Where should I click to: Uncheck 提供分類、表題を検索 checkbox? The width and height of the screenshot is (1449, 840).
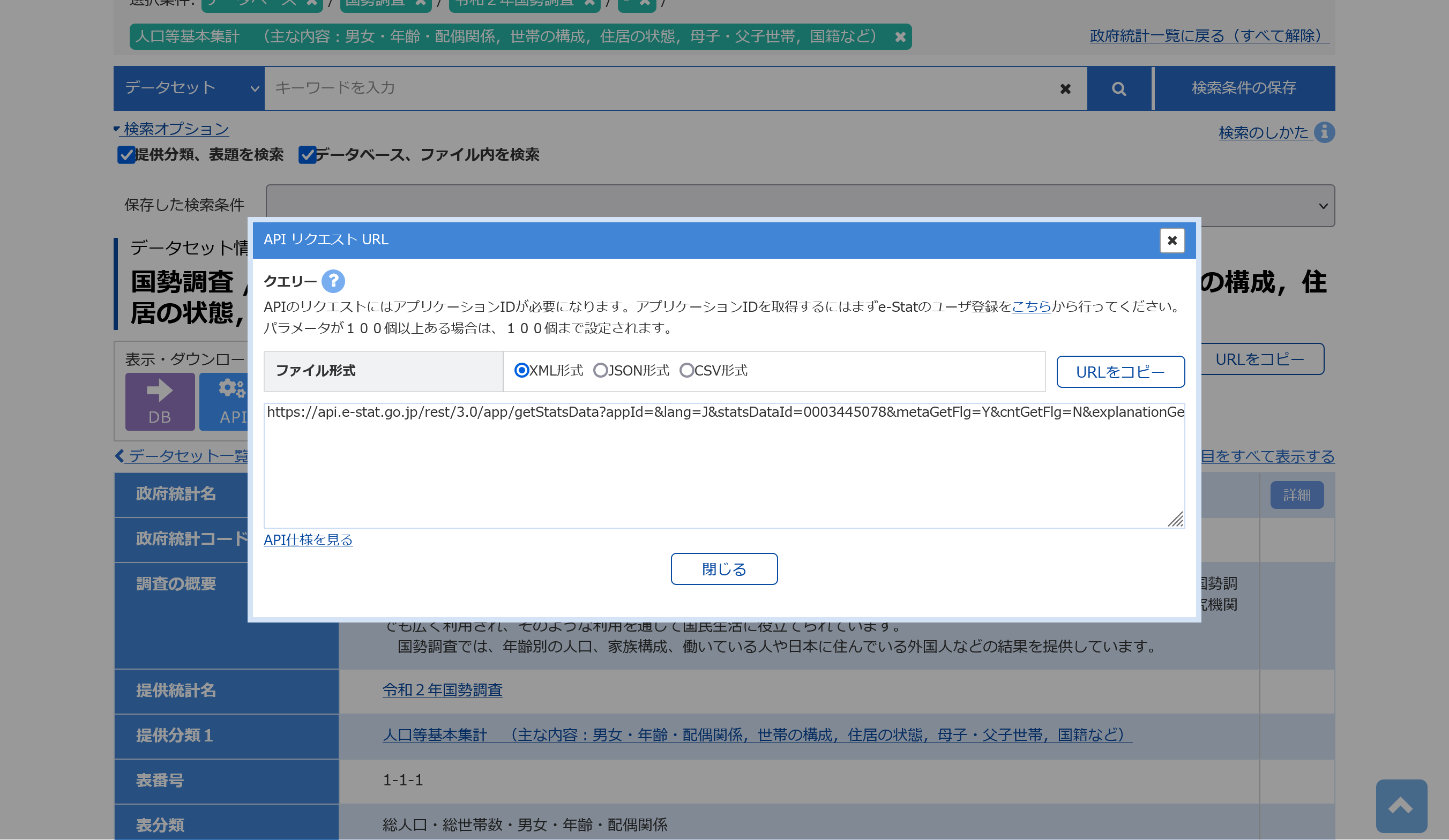[x=125, y=155]
